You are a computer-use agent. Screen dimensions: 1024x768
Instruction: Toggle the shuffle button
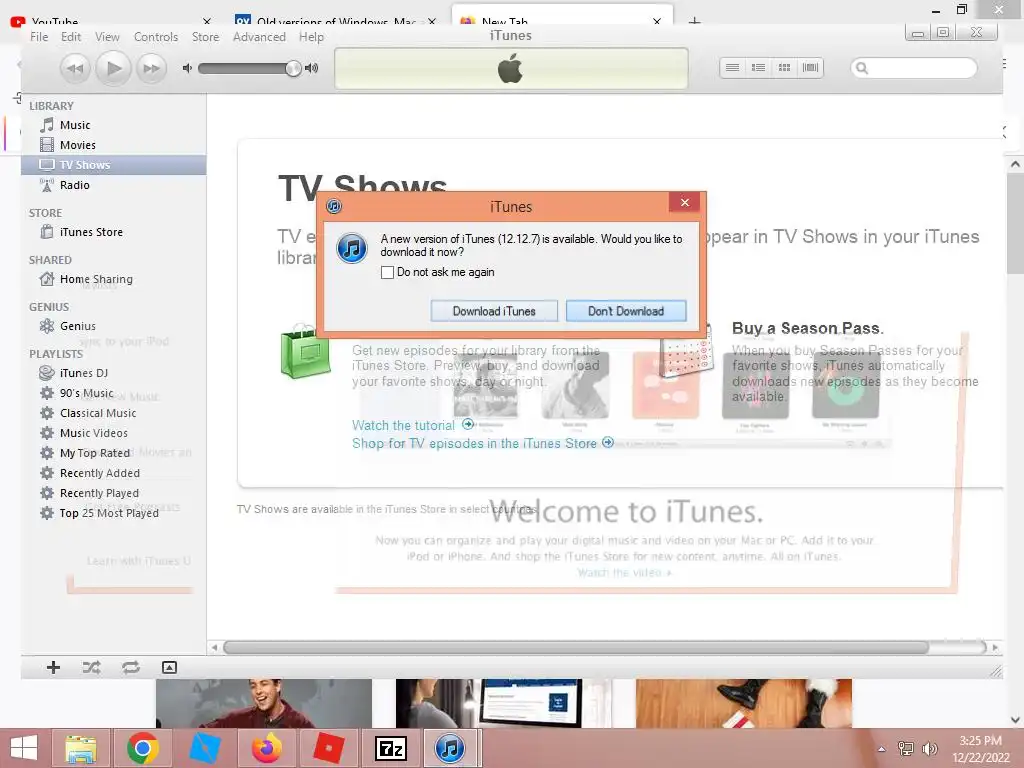pos(91,667)
